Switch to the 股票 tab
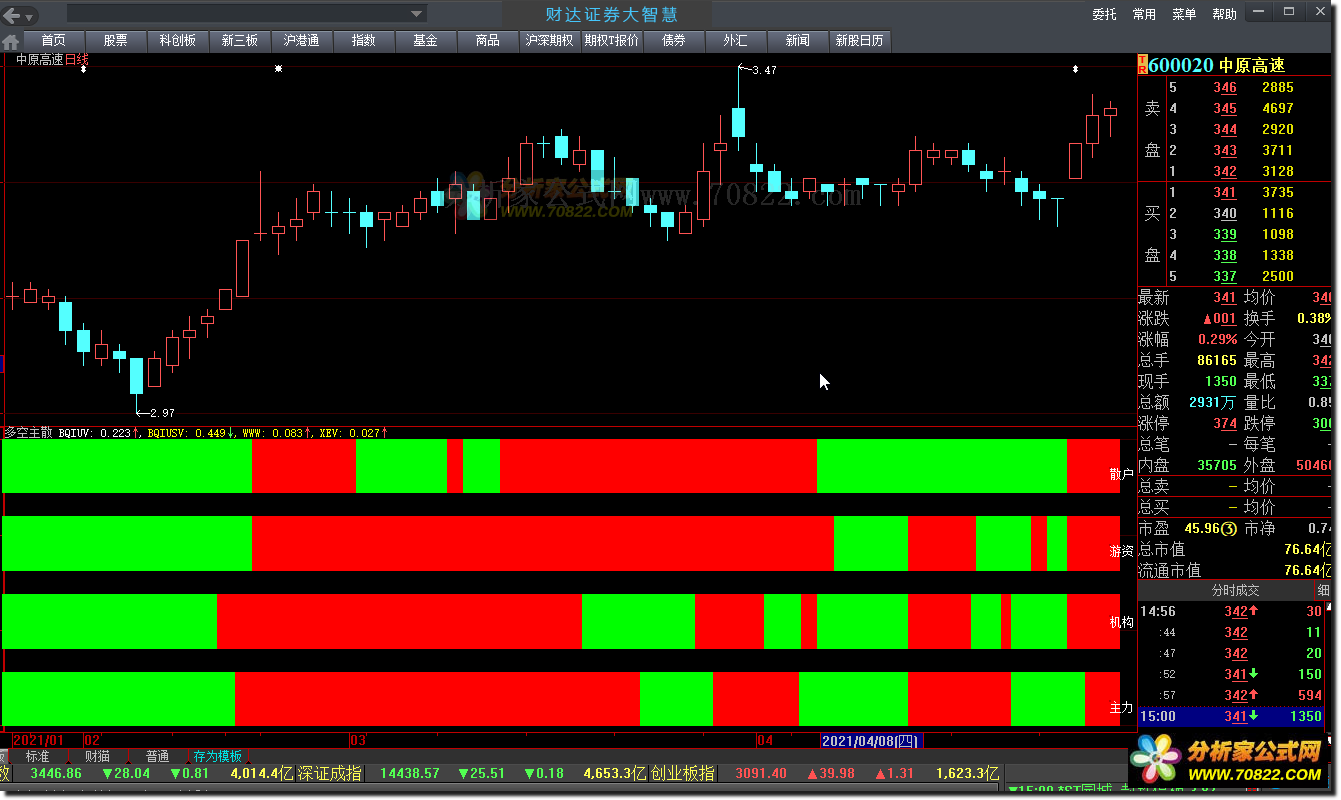 115,41
